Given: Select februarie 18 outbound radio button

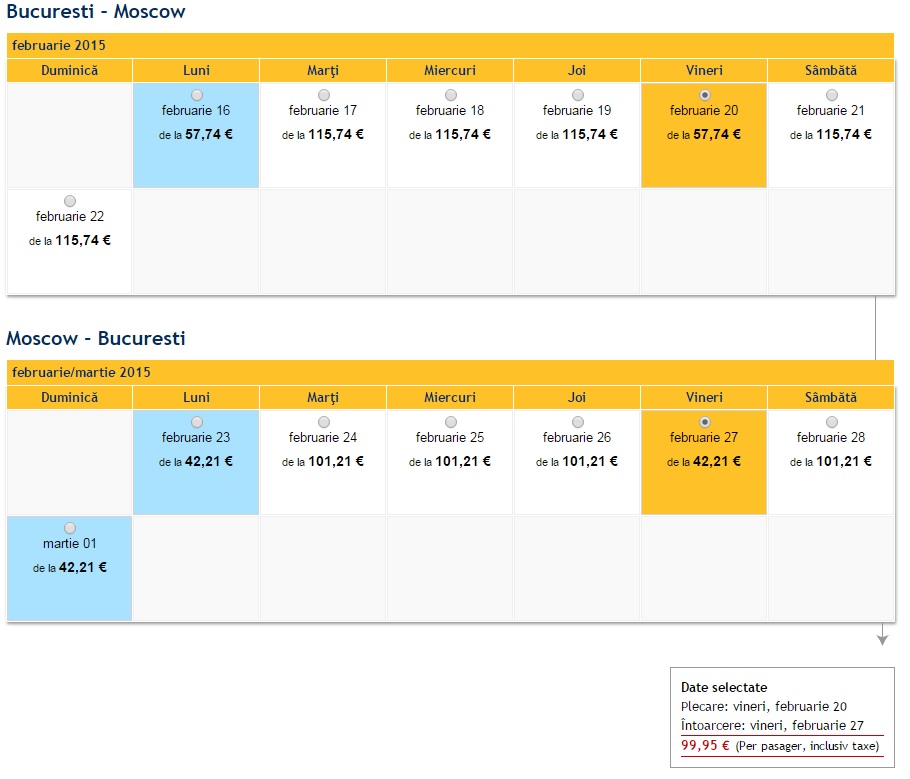Looking at the screenshot, I should (450, 95).
